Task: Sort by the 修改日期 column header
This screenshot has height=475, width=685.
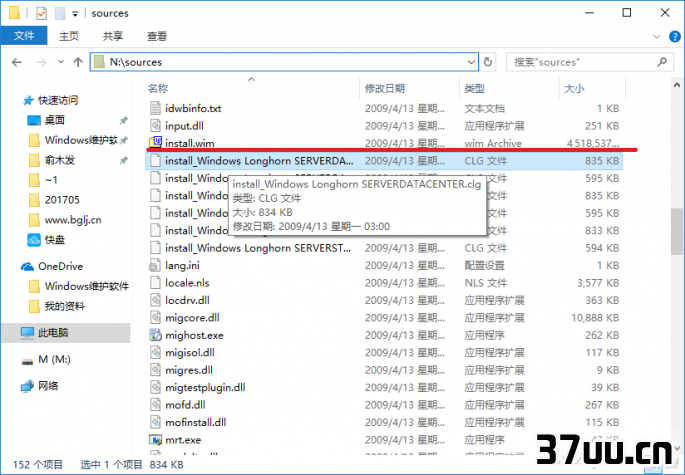Action: click(384, 88)
